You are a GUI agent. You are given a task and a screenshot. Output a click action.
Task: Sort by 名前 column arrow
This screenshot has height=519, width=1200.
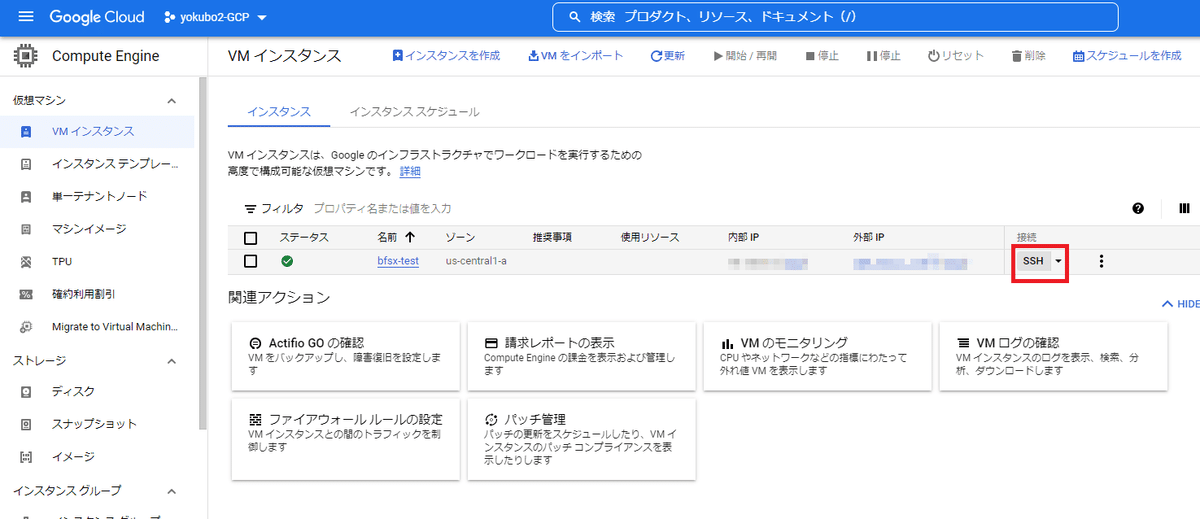tap(410, 238)
